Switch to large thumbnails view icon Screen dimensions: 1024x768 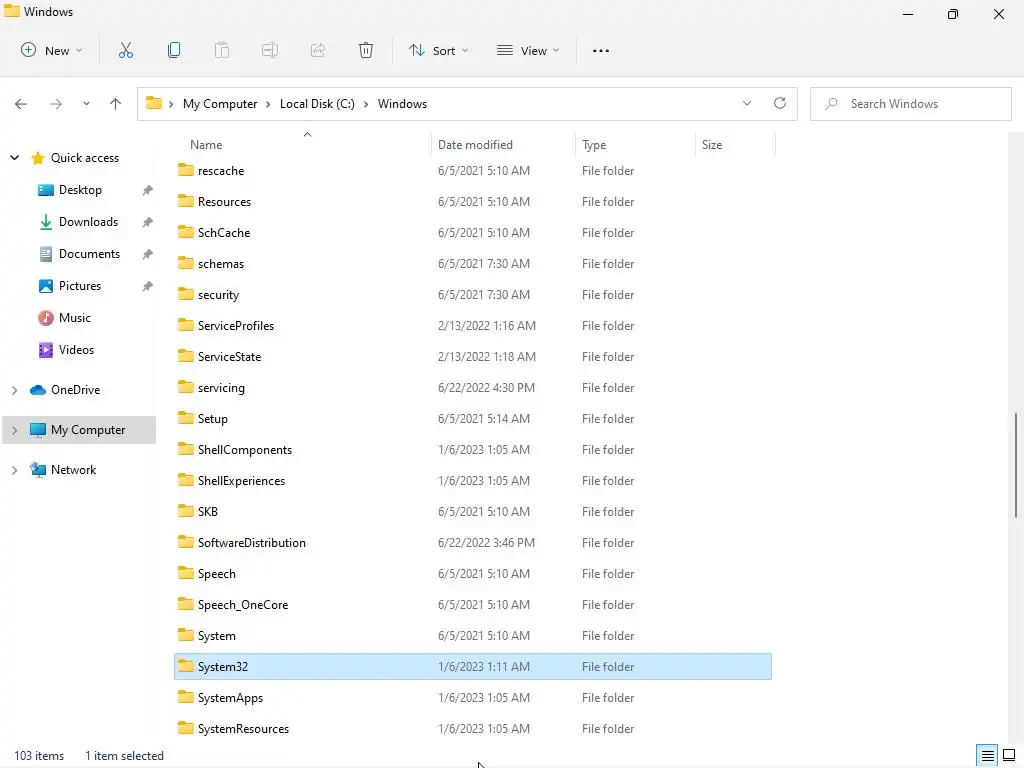pyautogui.click(x=1009, y=756)
